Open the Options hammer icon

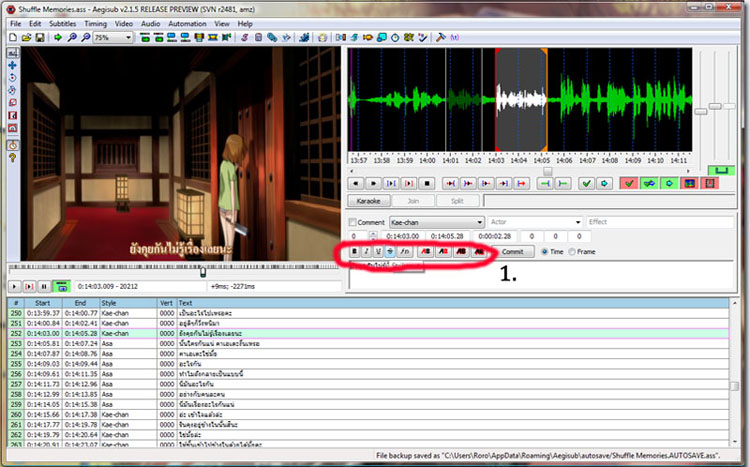[441, 37]
